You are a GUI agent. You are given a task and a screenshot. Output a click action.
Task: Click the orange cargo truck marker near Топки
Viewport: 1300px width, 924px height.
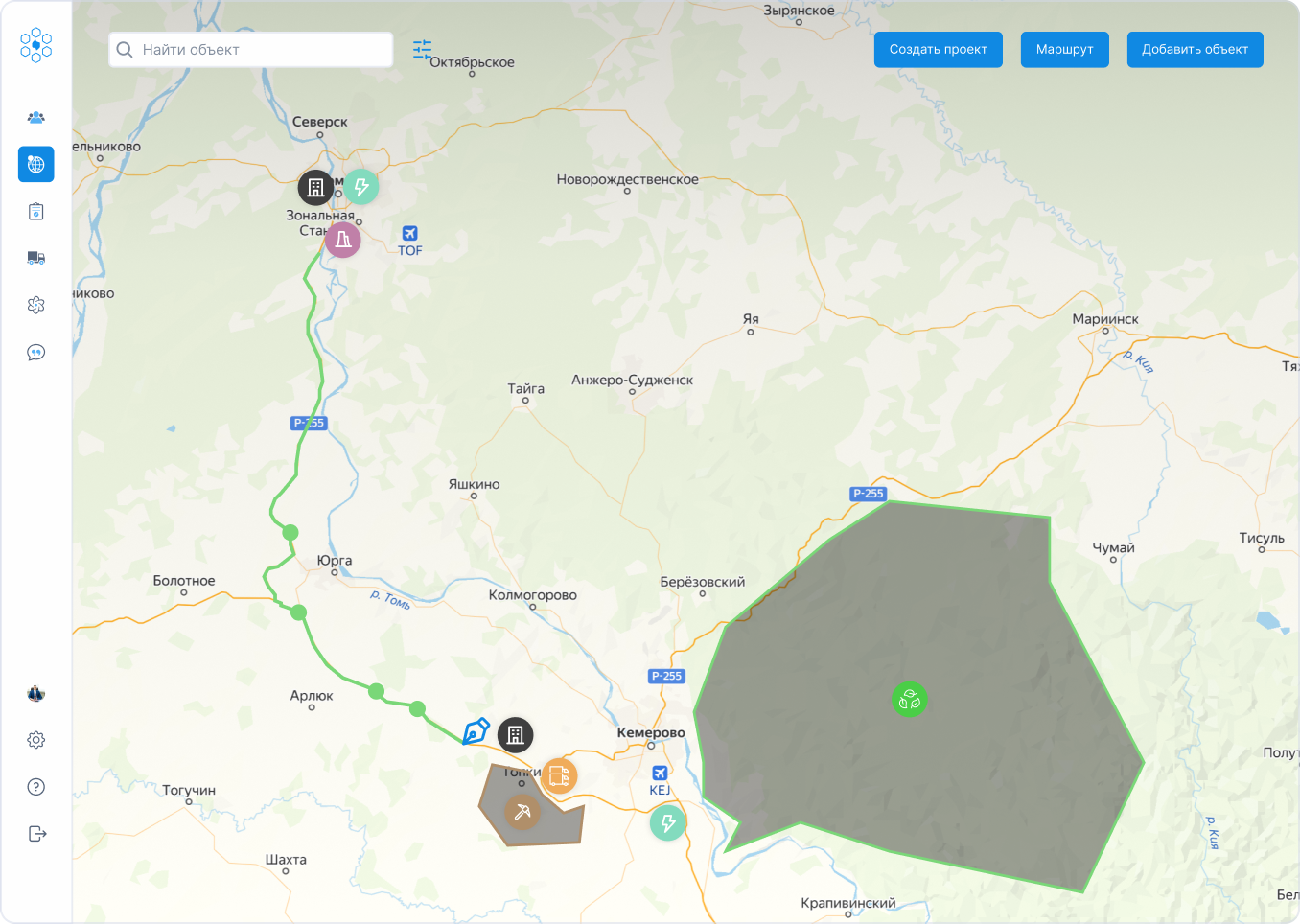pyautogui.click(x=559, y=776)
